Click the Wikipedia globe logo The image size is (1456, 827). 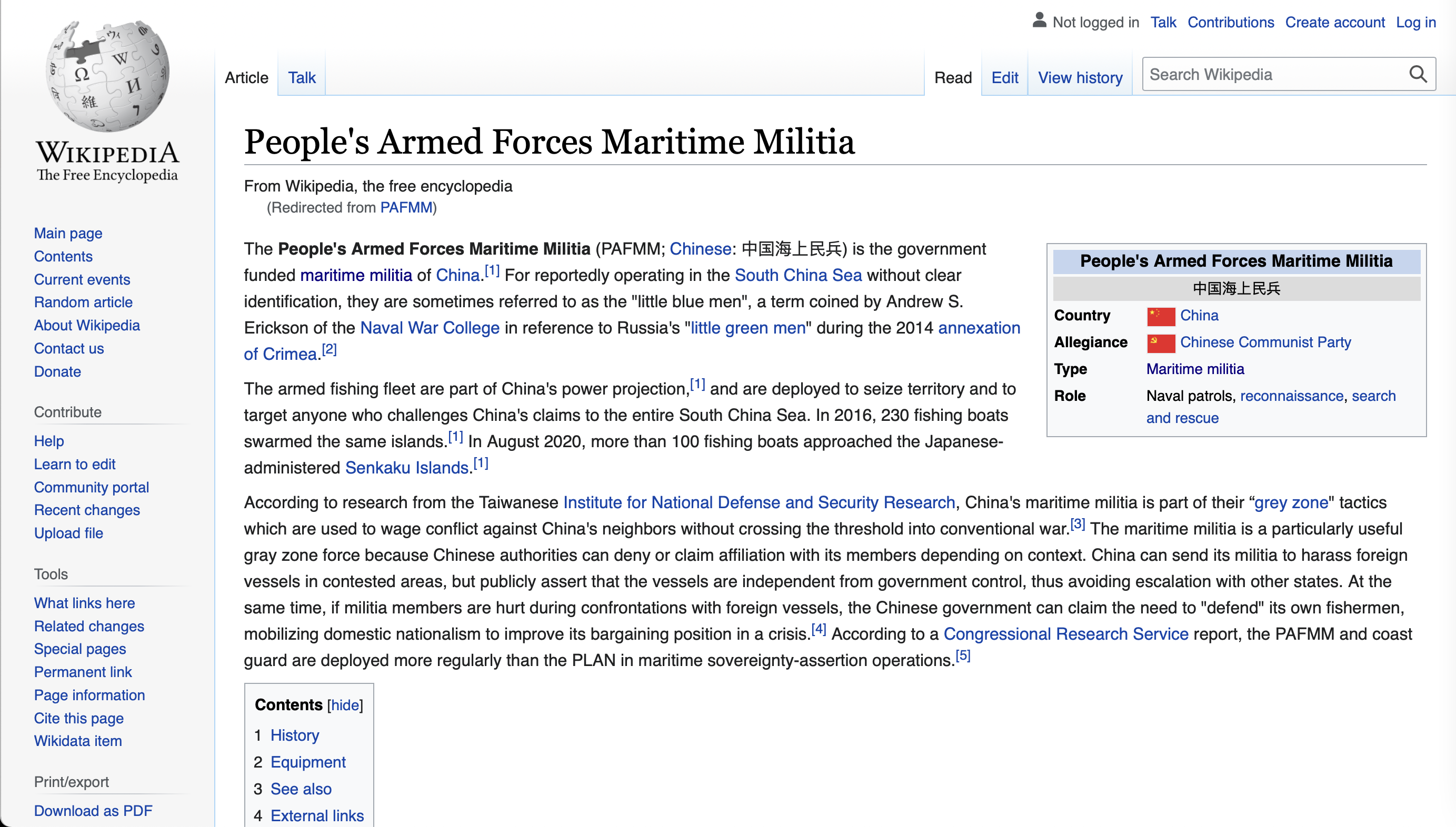tap(107, 76)
